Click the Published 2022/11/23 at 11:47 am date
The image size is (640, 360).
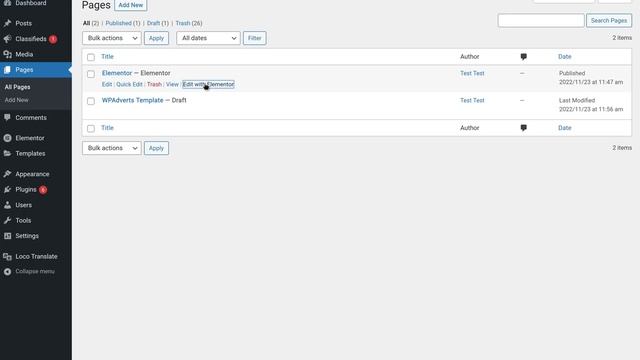pos(591,78)
